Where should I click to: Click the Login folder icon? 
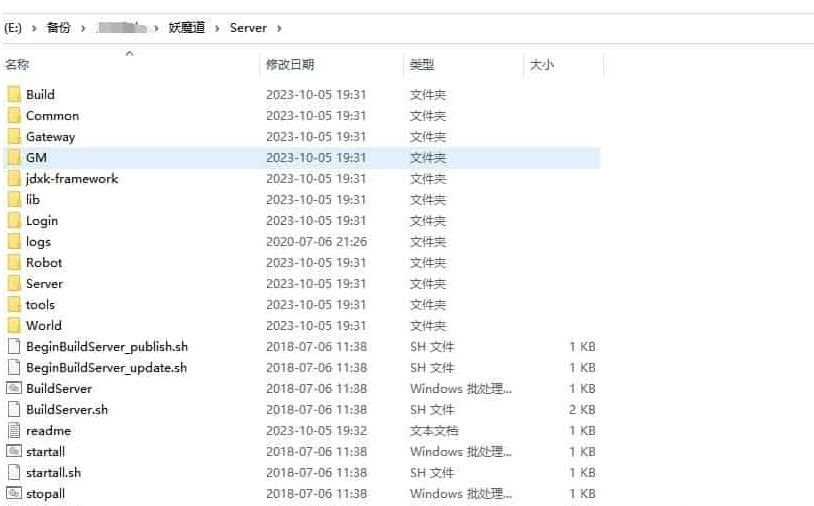click(15, 221)
